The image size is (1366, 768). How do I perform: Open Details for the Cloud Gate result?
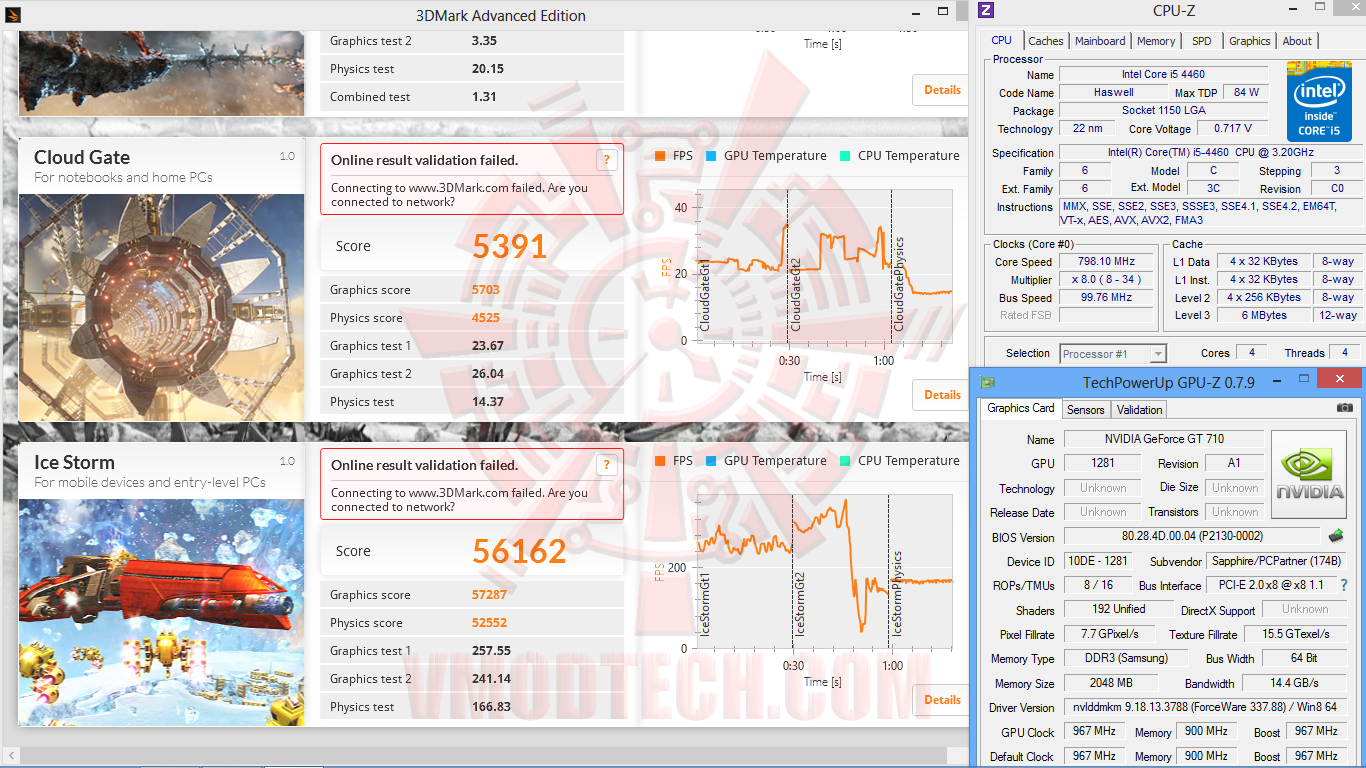click(941, 395)
